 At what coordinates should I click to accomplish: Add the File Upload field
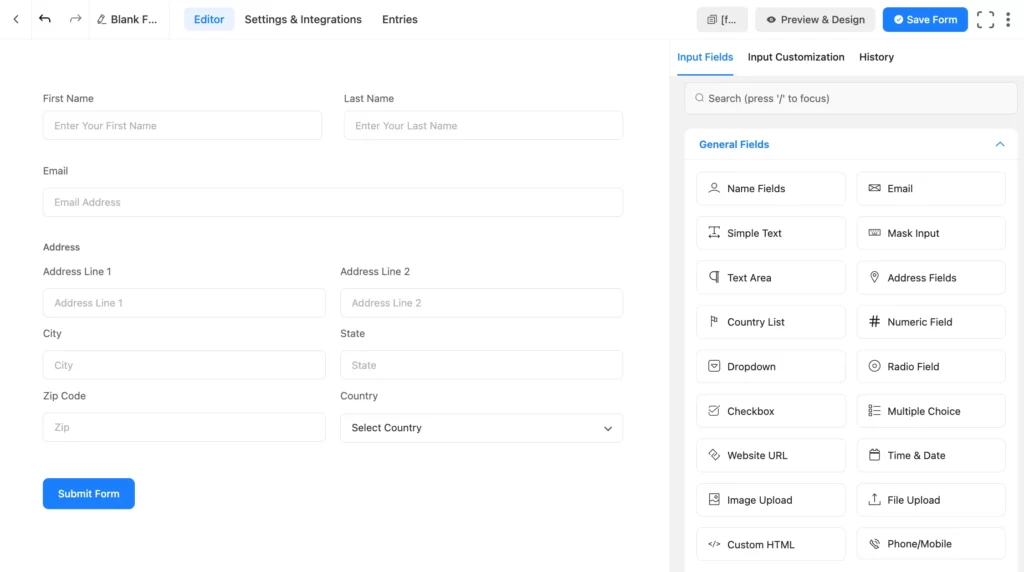(931, 500)
